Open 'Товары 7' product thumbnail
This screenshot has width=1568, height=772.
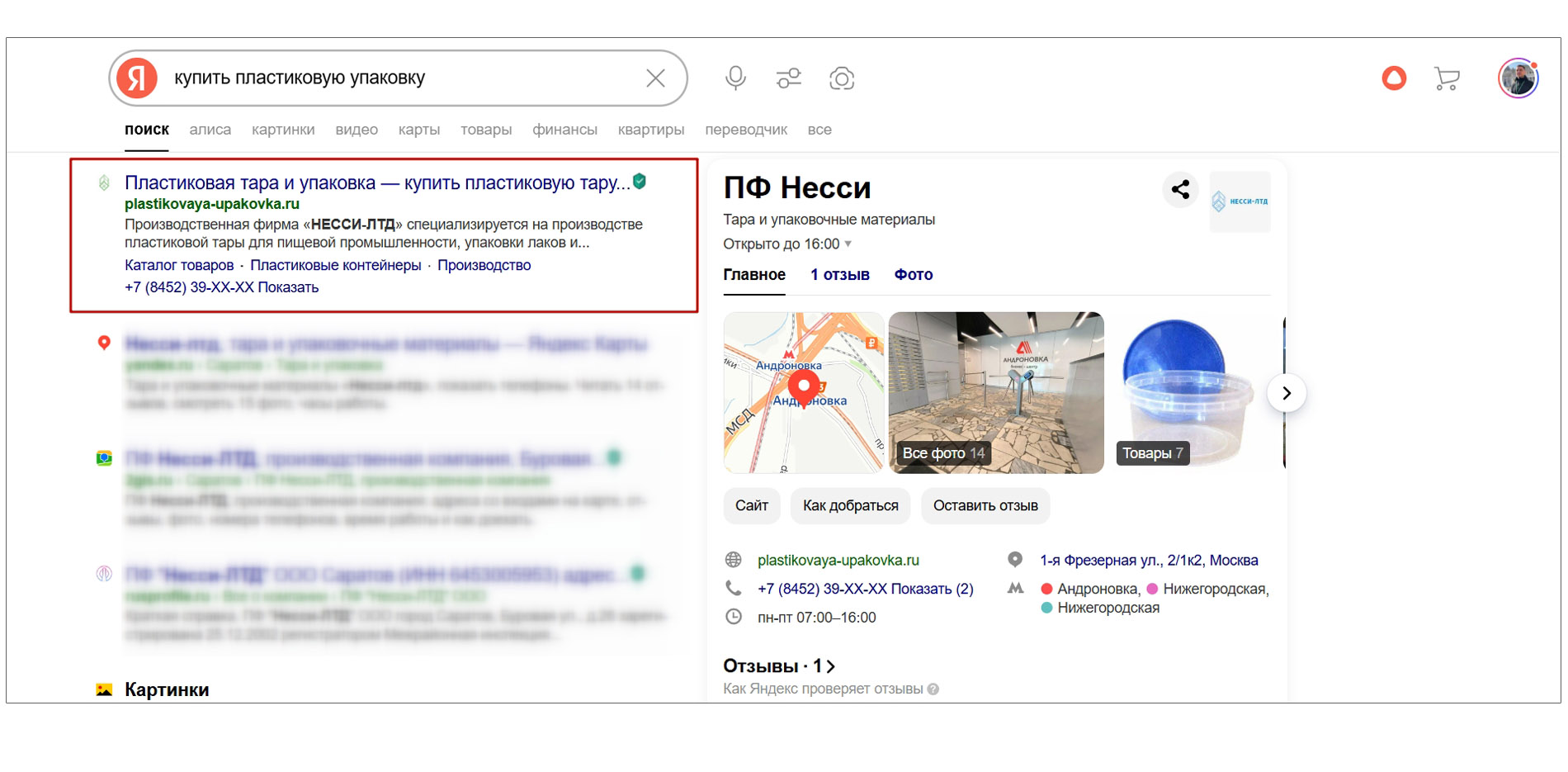pyautogui.click(x=1184, y=392)
